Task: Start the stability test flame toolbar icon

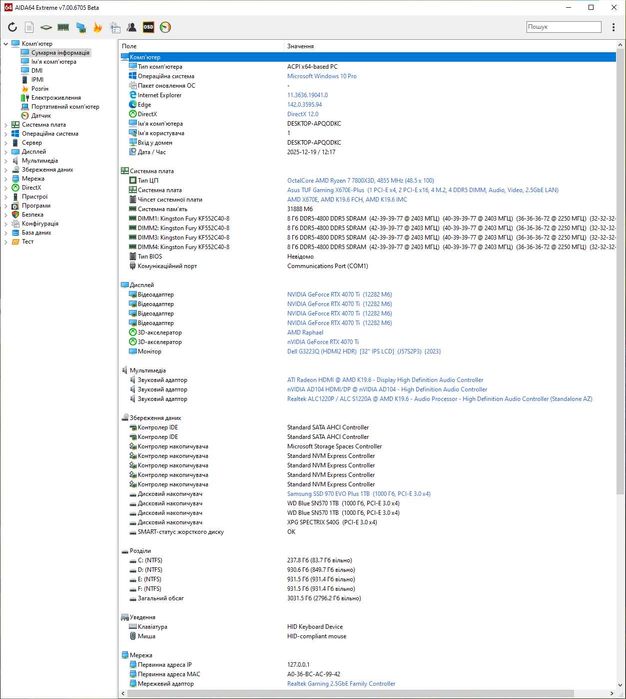Action: (98, 27)
